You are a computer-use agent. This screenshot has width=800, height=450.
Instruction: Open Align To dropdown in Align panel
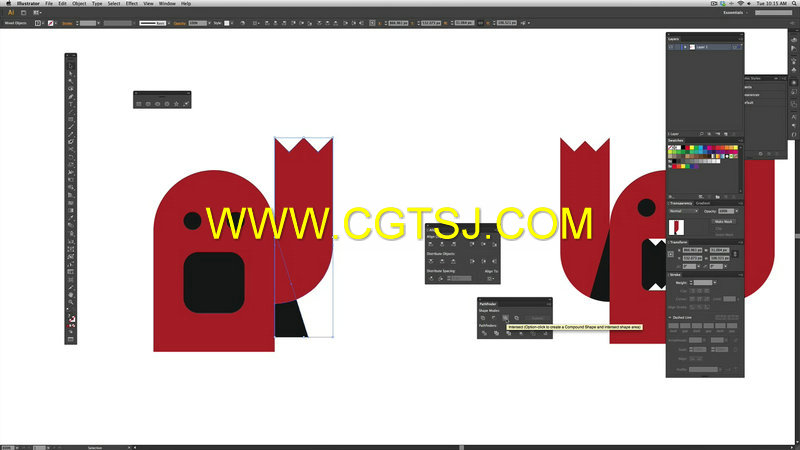[x=491, y=279]
